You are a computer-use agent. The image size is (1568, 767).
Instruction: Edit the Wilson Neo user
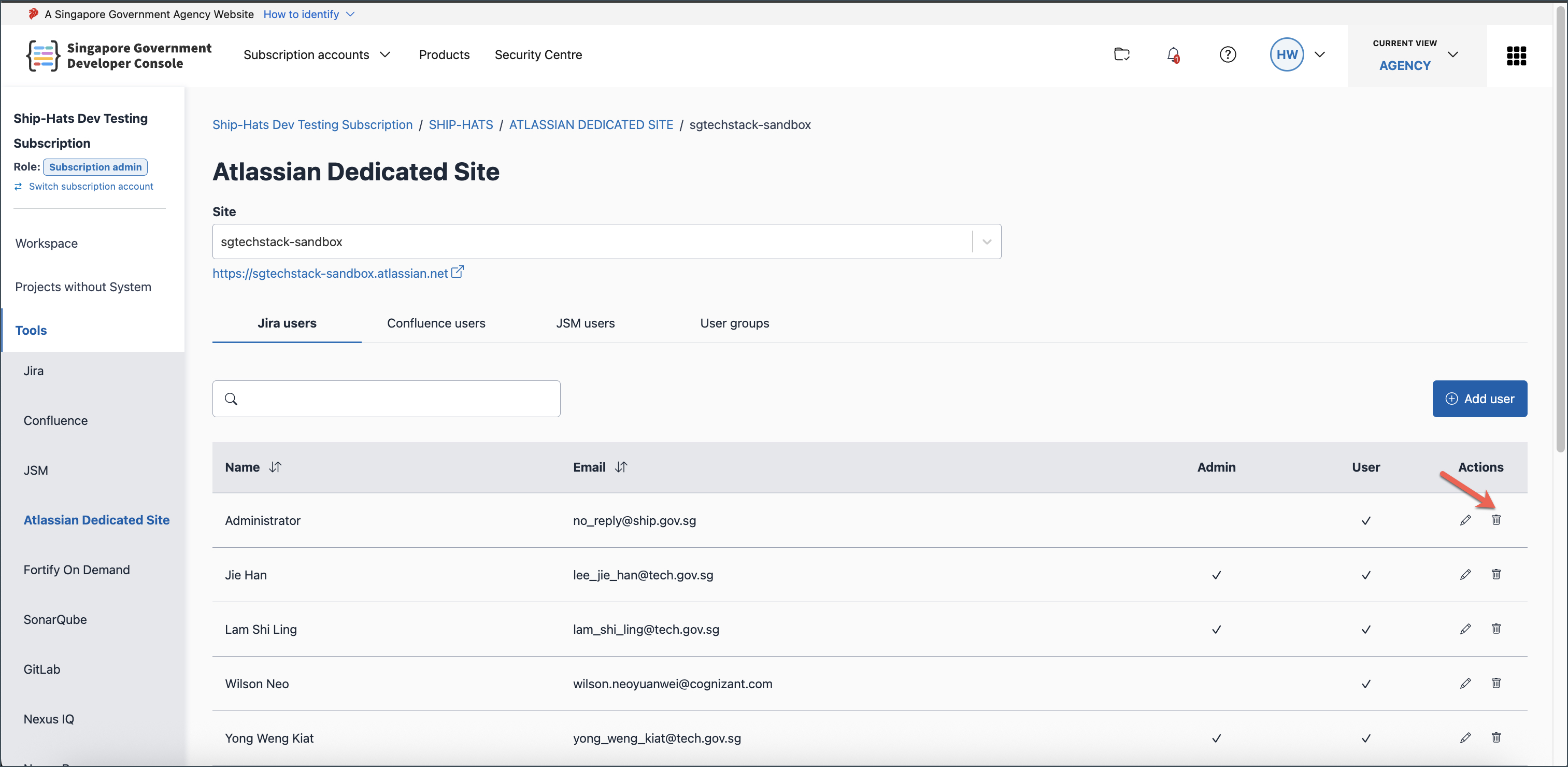pyautogui.click(x=1465, y=683)
